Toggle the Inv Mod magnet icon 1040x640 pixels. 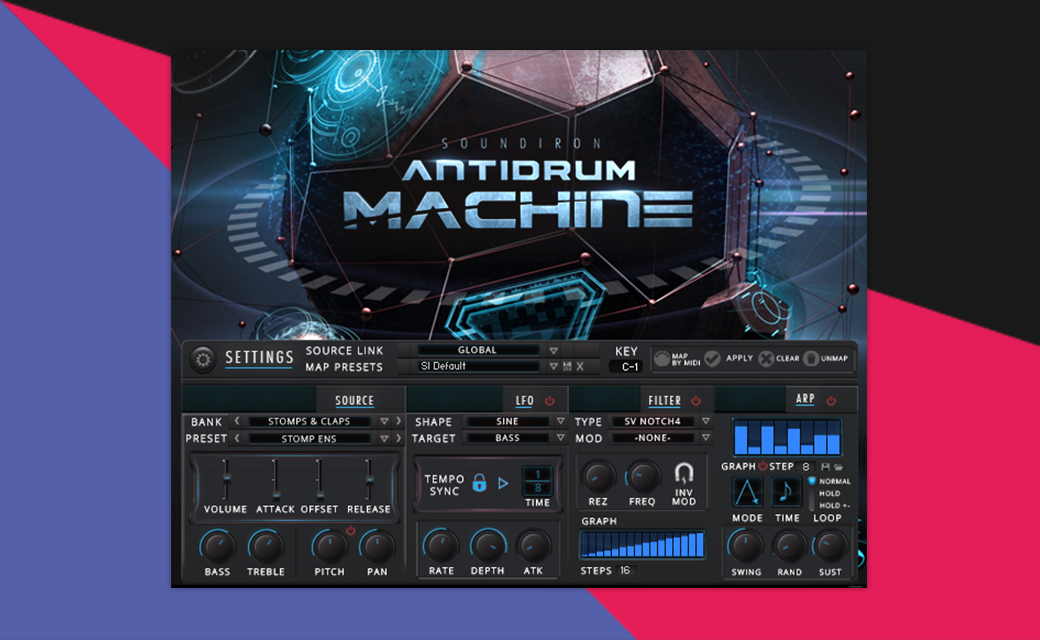(684, 474)
